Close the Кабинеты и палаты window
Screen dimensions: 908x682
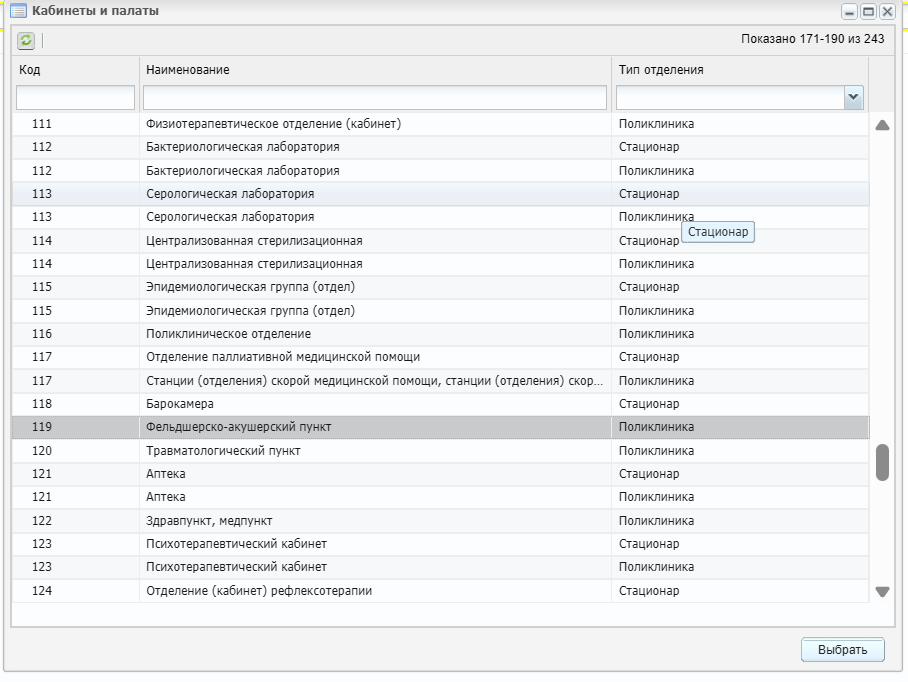click(887, 12)
